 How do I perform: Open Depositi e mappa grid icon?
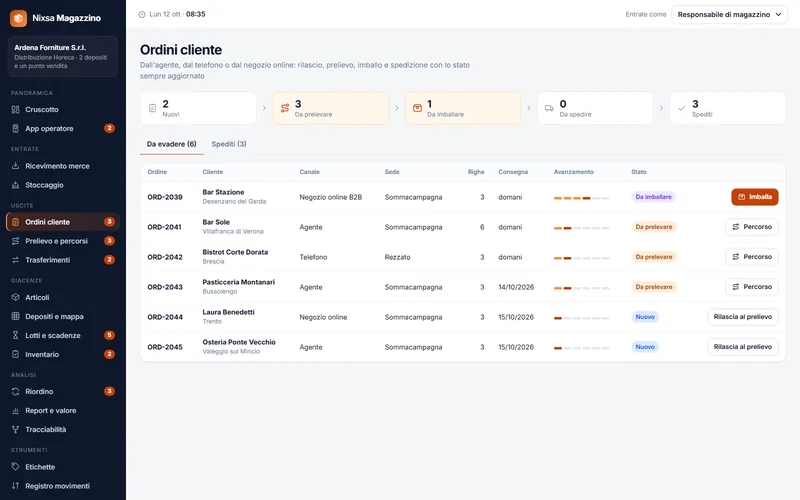[x=15, y=316]
